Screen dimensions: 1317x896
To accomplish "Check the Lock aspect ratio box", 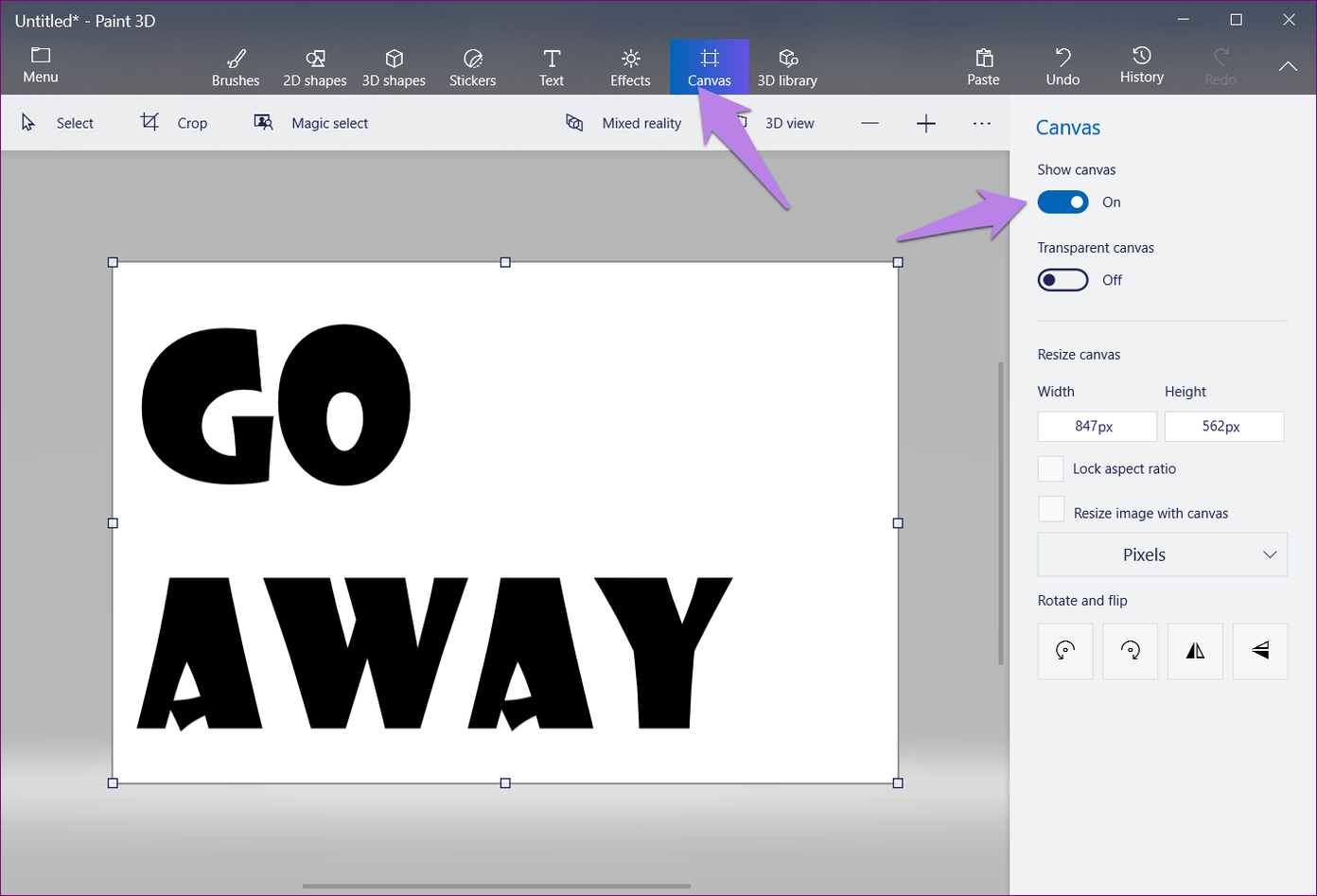I will point(1050,469).
